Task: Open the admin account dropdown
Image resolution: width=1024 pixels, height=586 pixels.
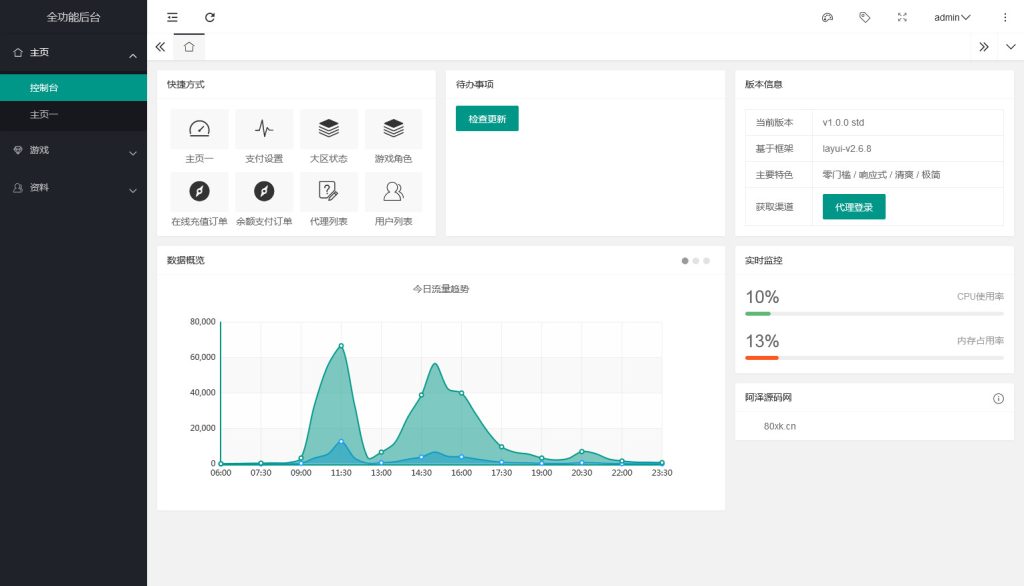Action: [x=950, y=16]
